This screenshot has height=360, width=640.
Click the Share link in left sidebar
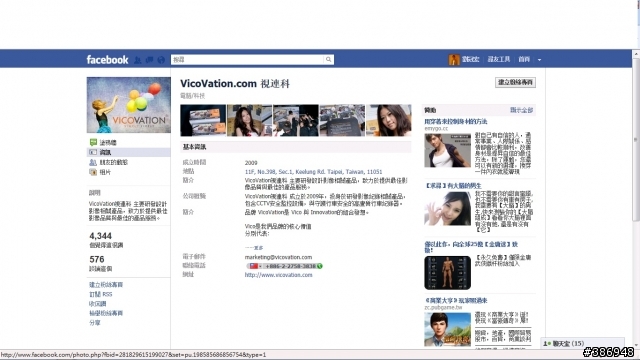click(x=95, y=323)
